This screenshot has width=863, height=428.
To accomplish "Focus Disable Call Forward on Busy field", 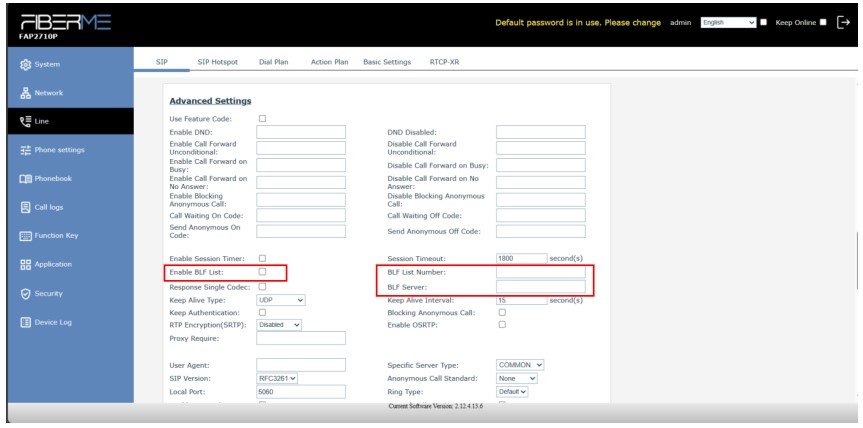I will (x=540, y=165).
